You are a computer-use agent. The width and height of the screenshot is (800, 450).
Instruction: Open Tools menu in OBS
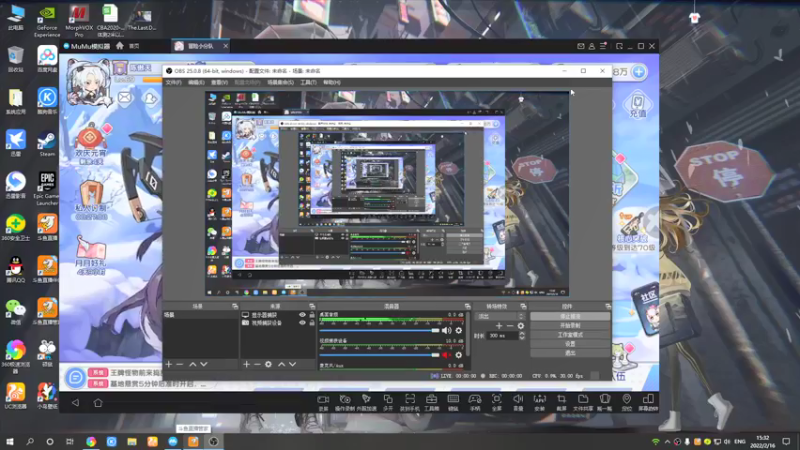pos(308,82)
